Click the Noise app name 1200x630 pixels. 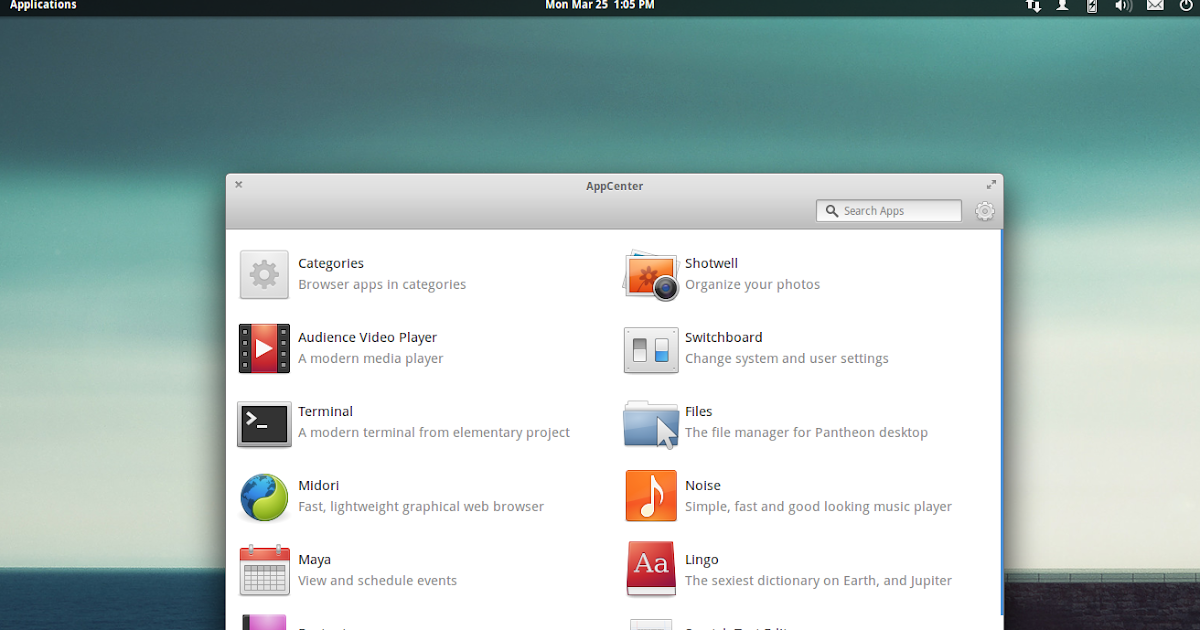click(x=703, y=486)
